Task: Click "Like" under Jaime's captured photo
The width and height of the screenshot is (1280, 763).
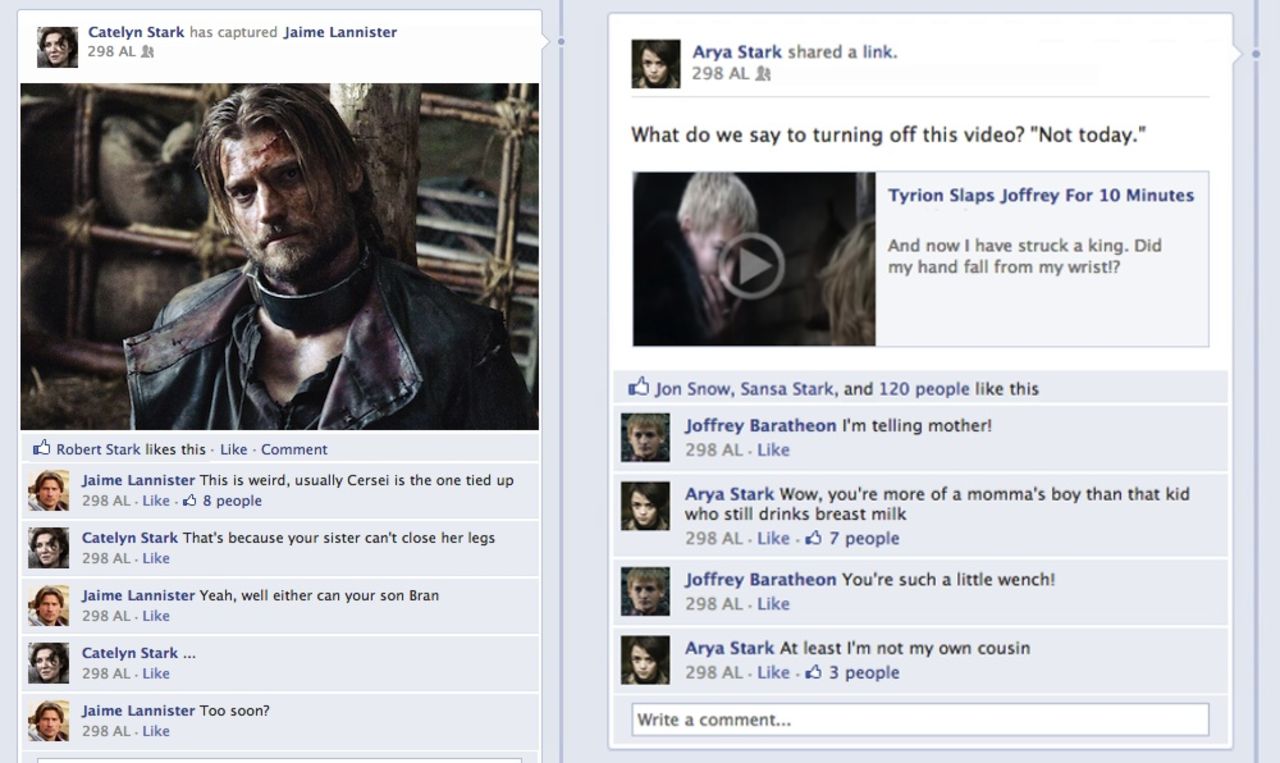Action: pyautogui.click(x=233, y=449)
